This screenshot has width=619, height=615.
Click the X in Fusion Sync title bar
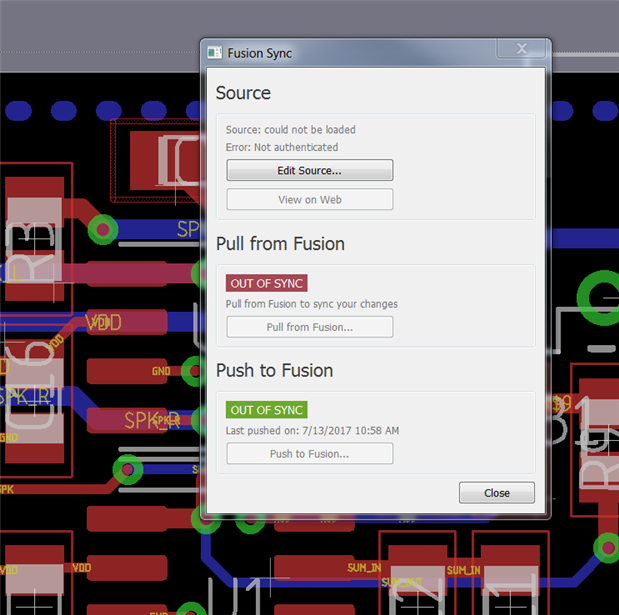pyautogui.click(x=521, y=49)
